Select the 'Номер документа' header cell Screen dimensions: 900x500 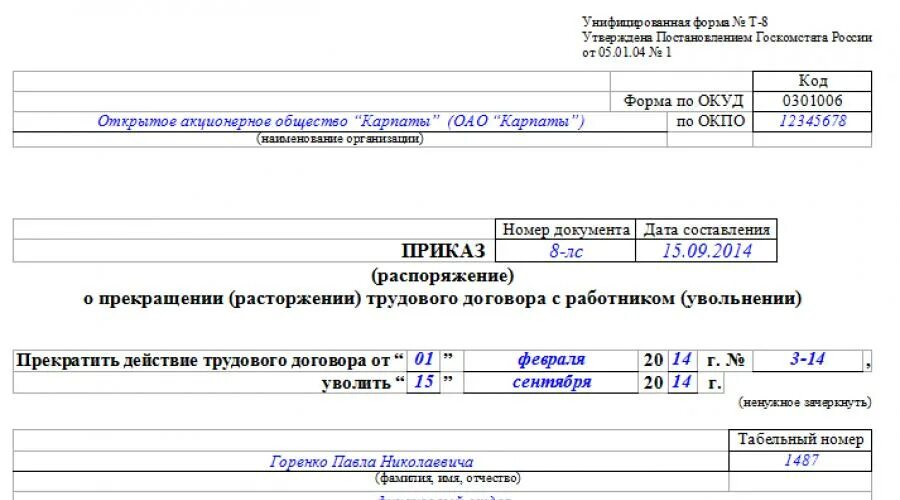(565, 230)
